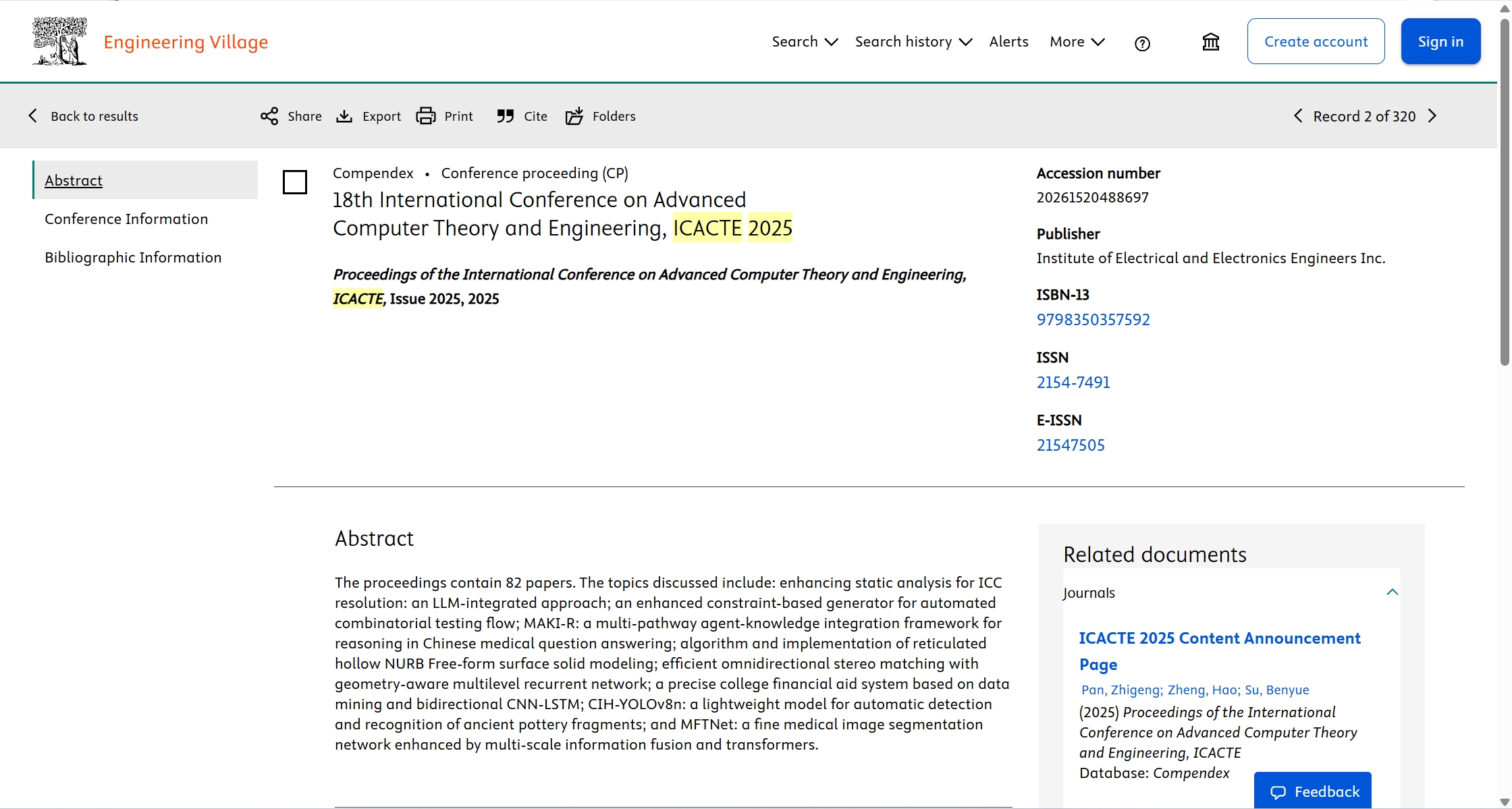Expand the Search dropdown menu
This screenshot has width=1512, height=809.
(x=805, y=42)
